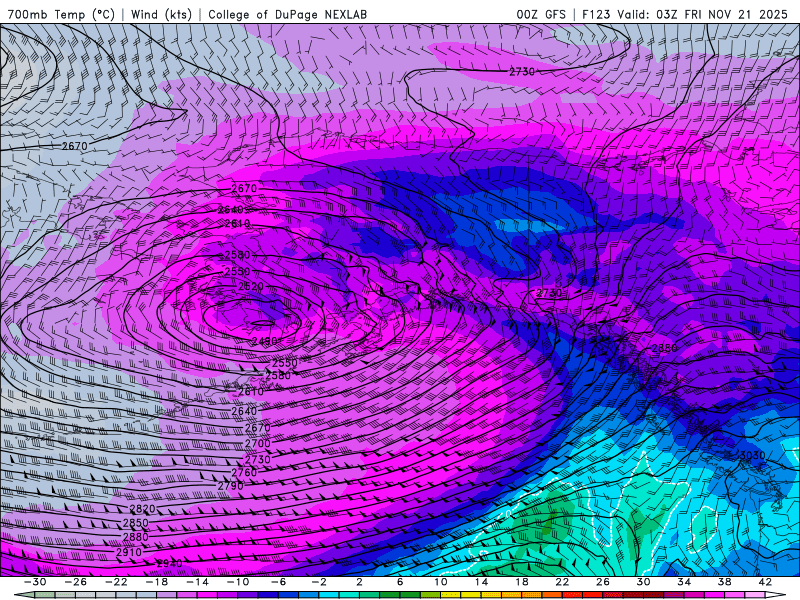Click the -2 color scale label
Viewport: 800px width, 600px height.
319,582
